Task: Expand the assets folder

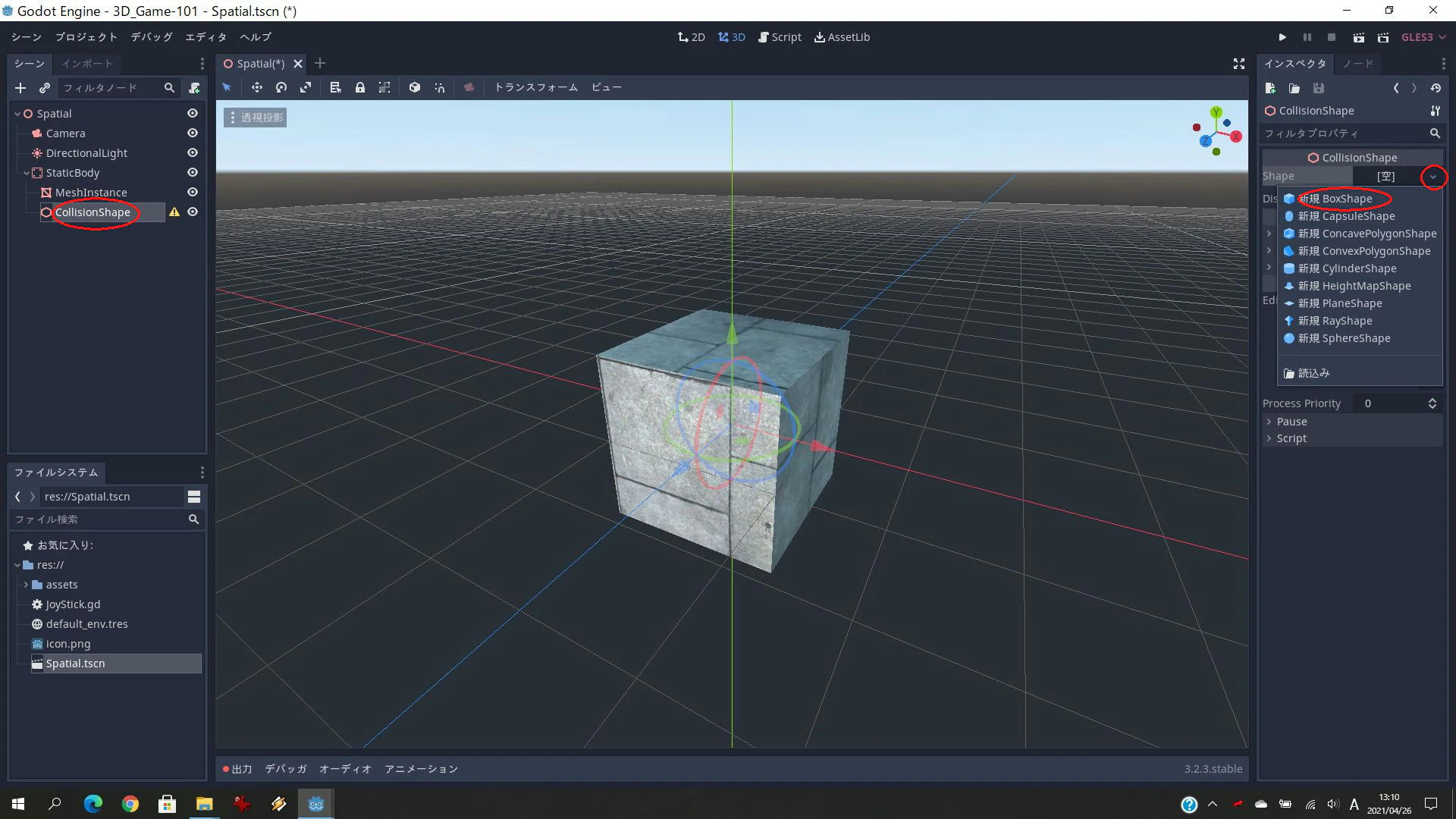Action: 26,585
